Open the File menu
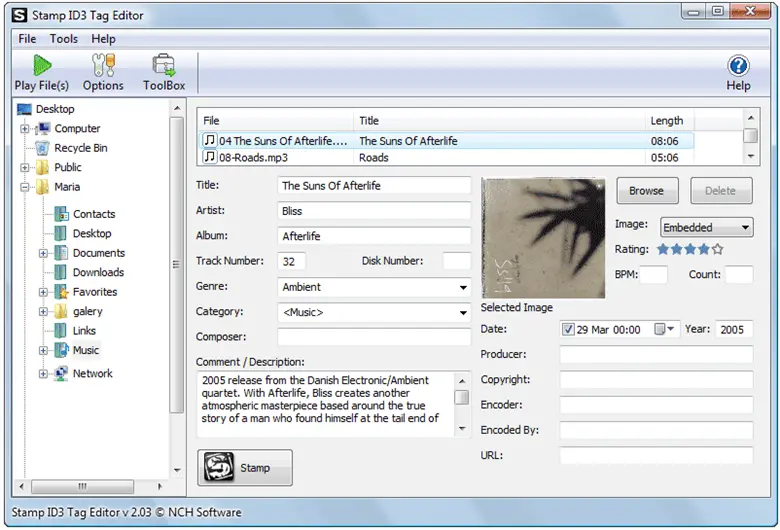Screen dimensions: 780x530 click(27, 39)
